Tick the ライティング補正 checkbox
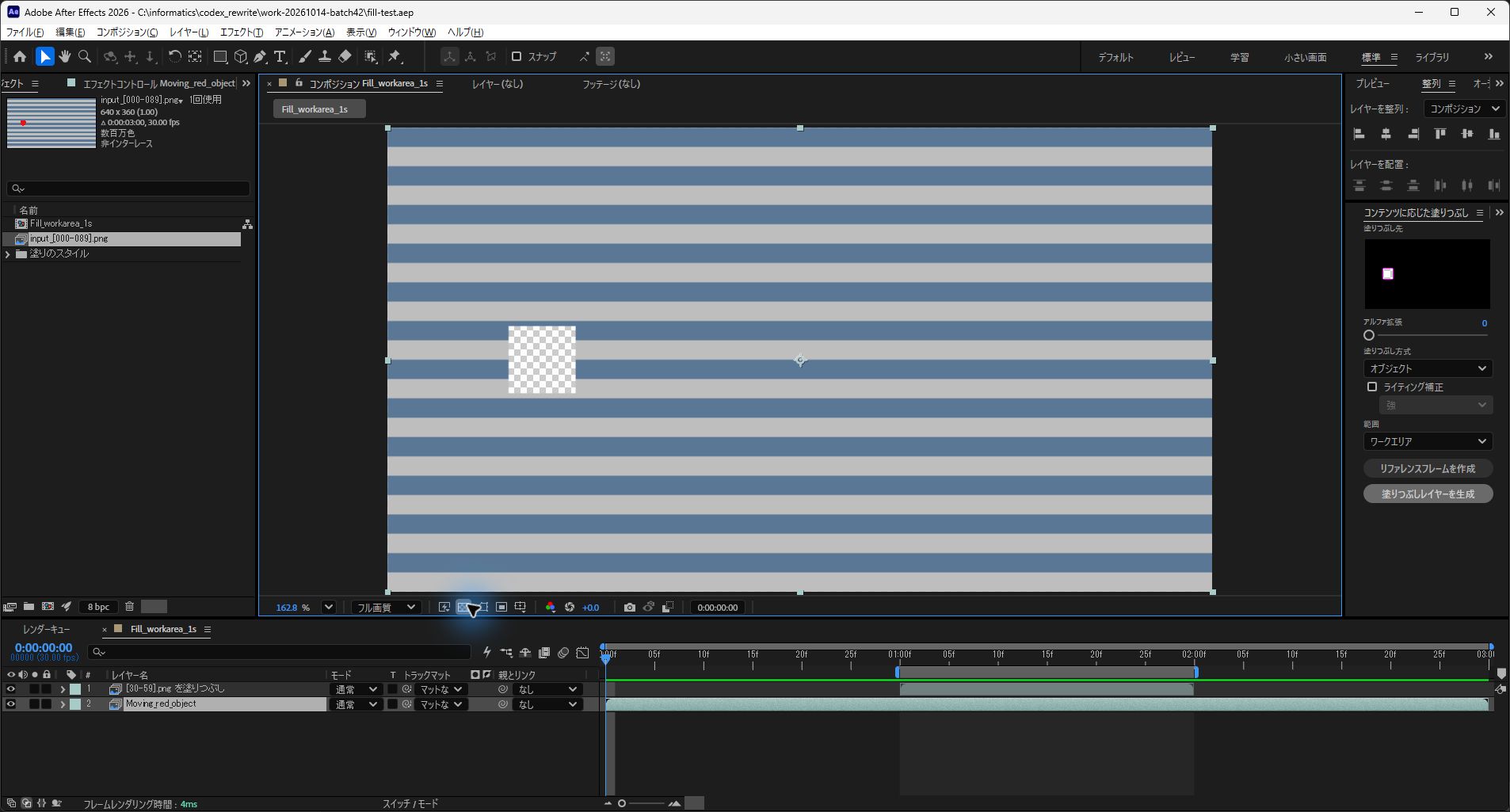Screen dimensions: 1510x812 click(x=1372, y=387)
